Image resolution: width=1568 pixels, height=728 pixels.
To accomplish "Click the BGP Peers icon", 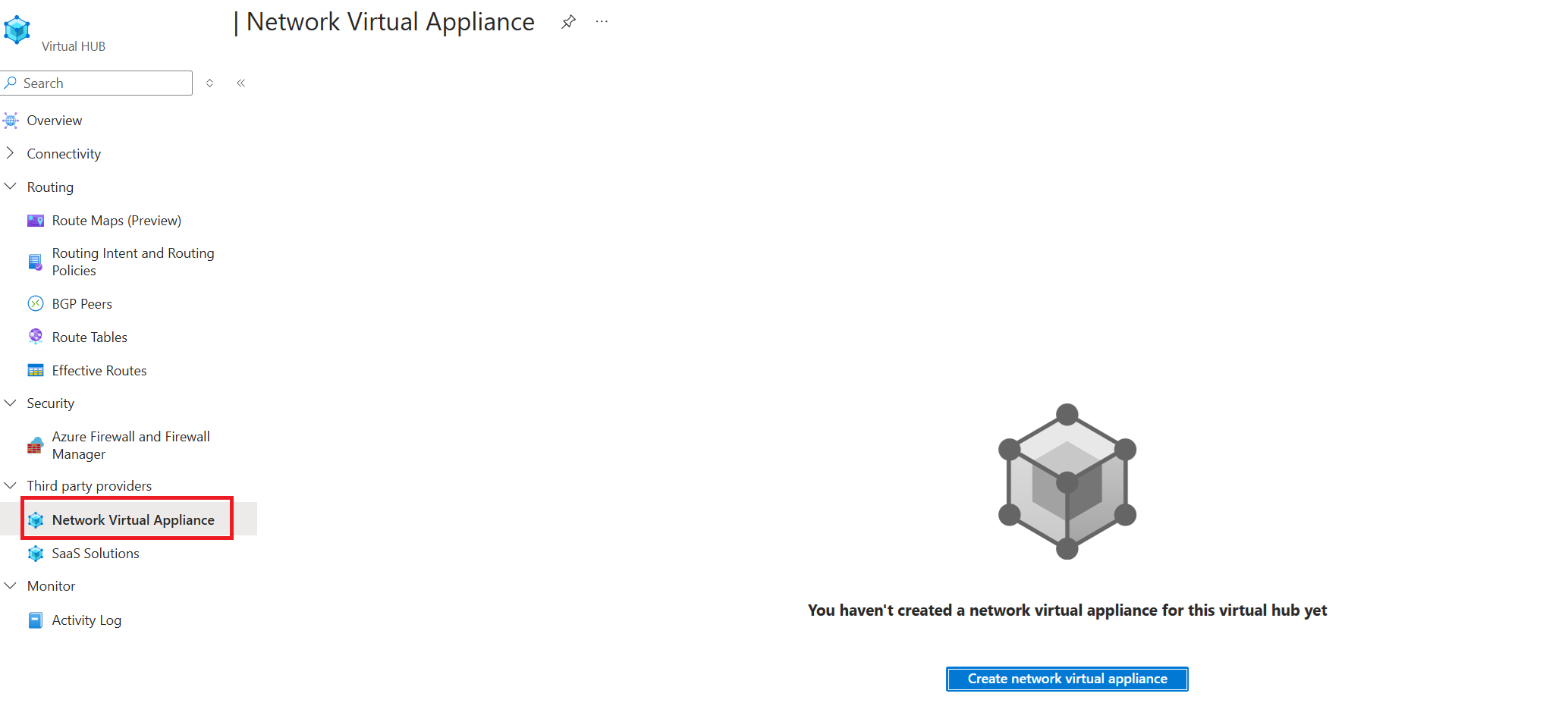I will coord(36,304).
